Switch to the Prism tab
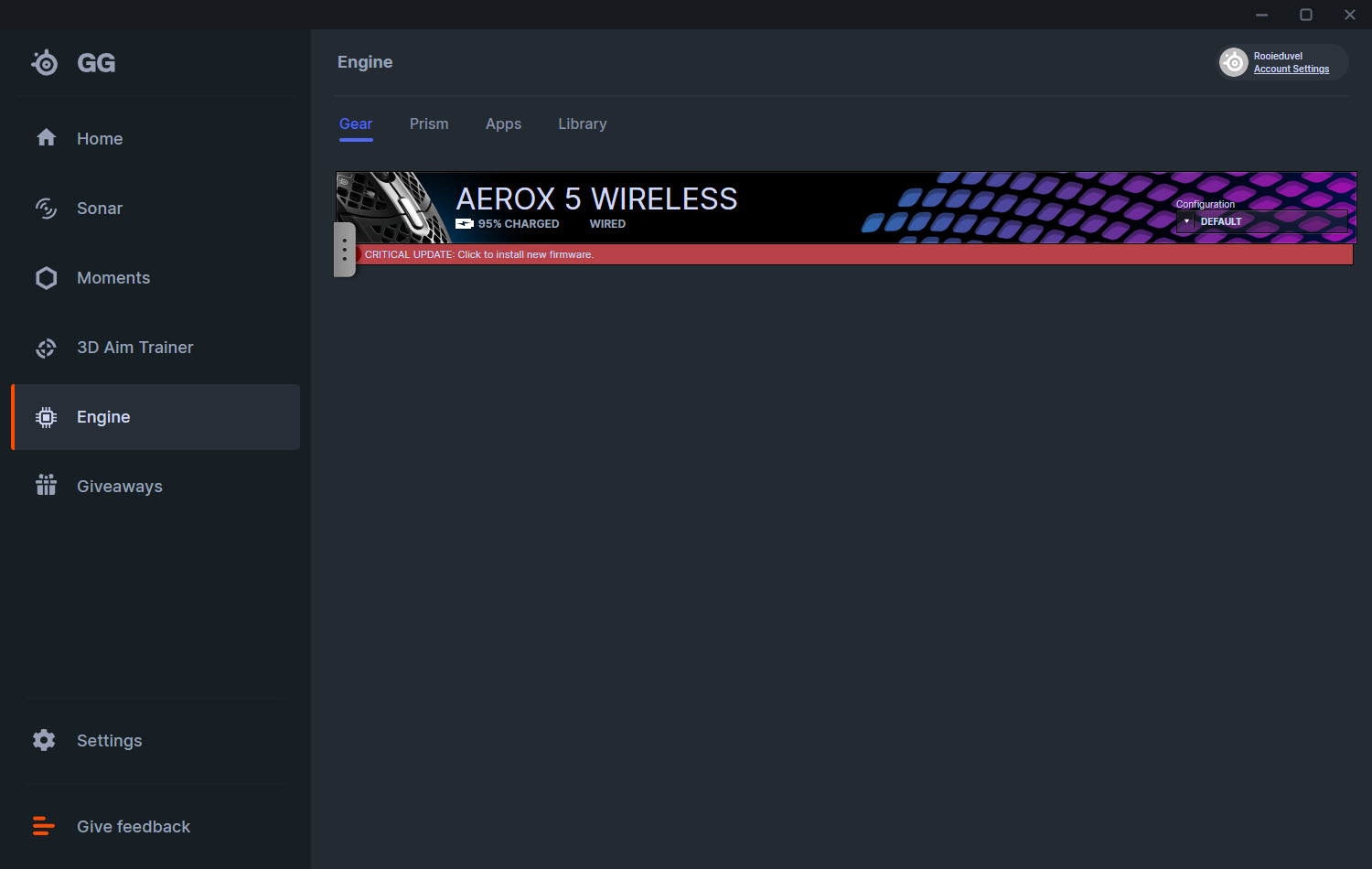 tap(429, 124)
